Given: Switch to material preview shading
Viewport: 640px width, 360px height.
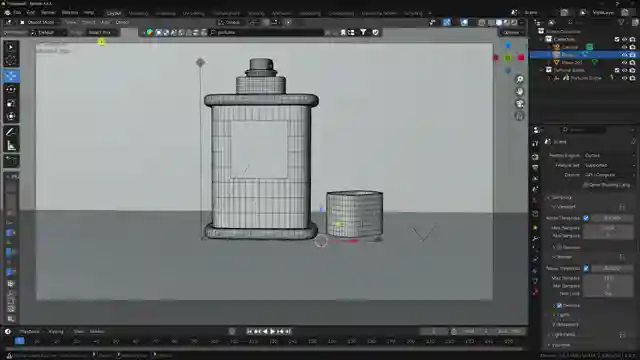Looking at the screenshot, I should click(x=507, y=22).
